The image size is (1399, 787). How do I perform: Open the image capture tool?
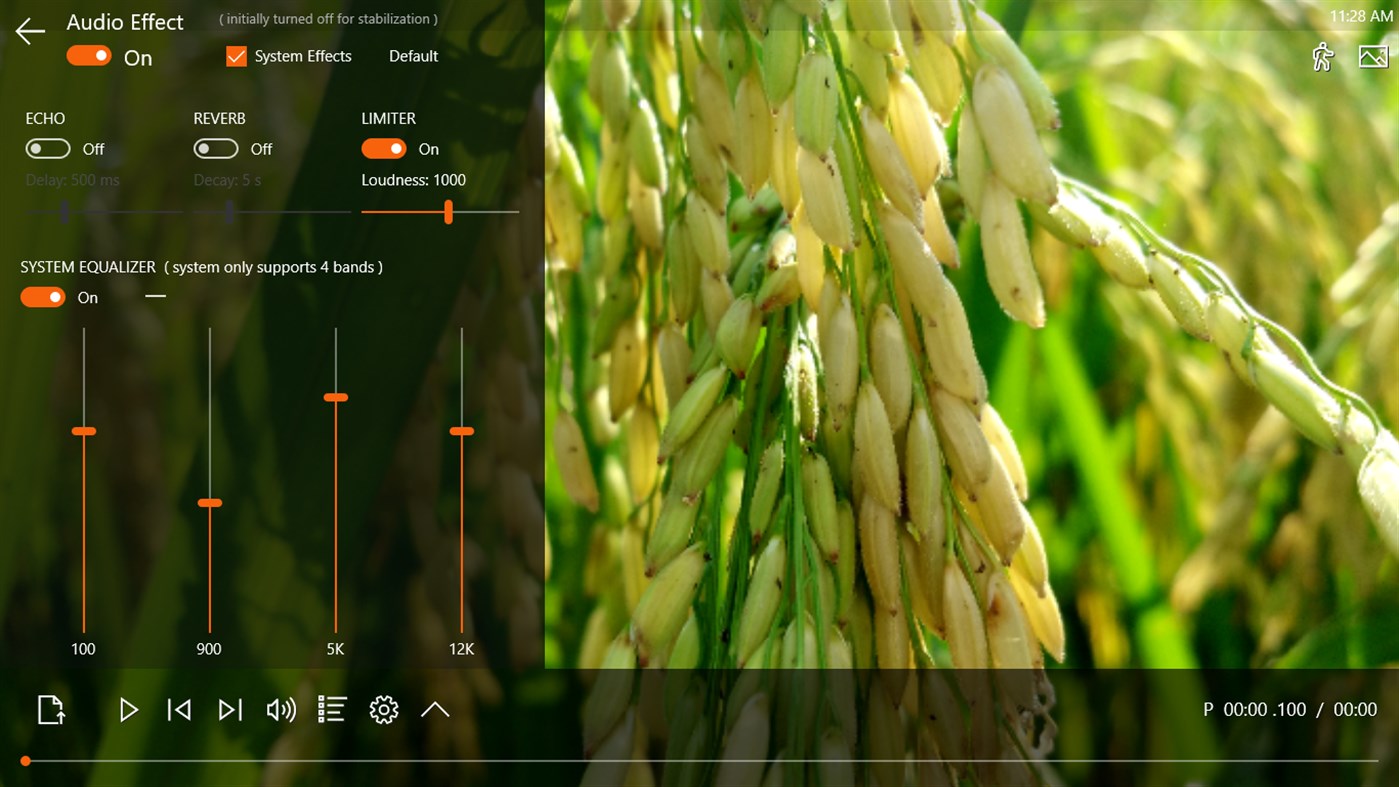click(x=1371, y=57)
